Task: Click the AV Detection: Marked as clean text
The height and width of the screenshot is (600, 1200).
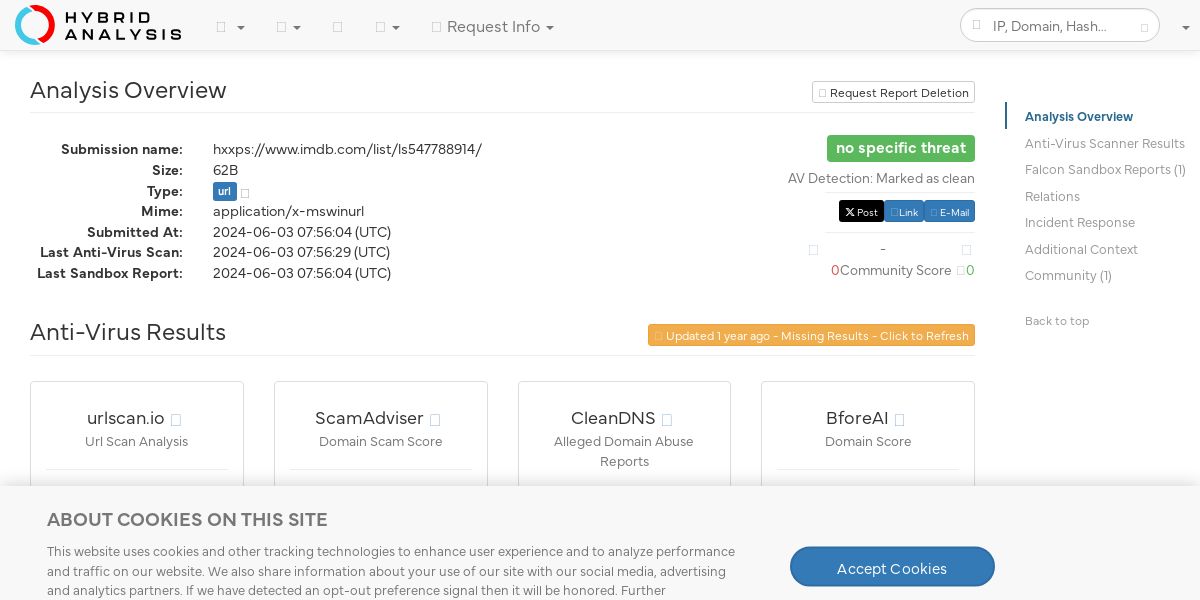Action: pyautogui.click(x=881, y=179)
